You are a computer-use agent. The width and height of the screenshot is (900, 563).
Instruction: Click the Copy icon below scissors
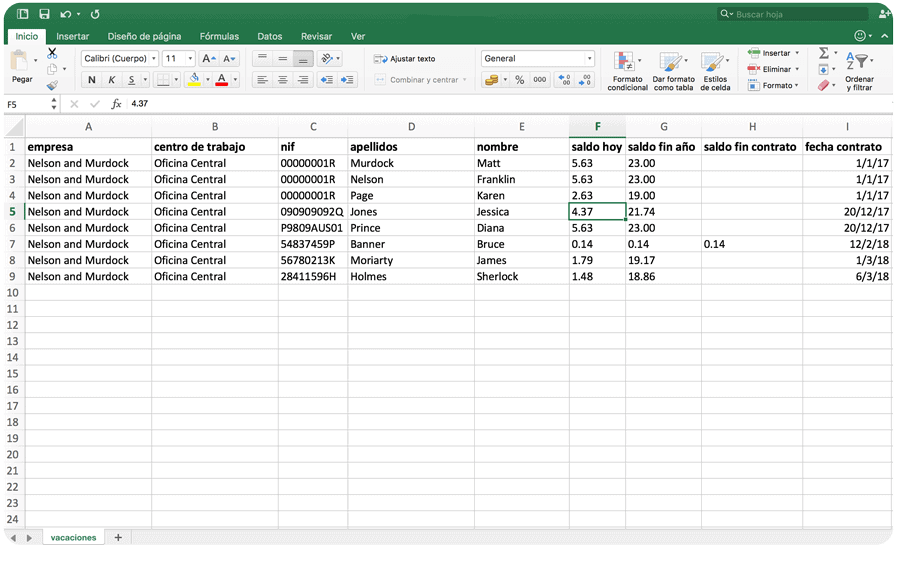pos(52,69)
